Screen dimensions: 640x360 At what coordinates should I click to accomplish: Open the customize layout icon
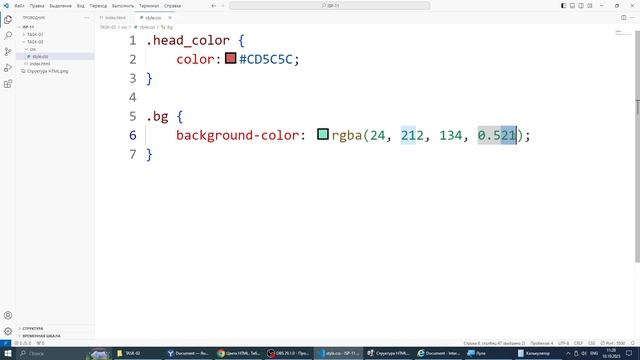click(x=590, y=6)
